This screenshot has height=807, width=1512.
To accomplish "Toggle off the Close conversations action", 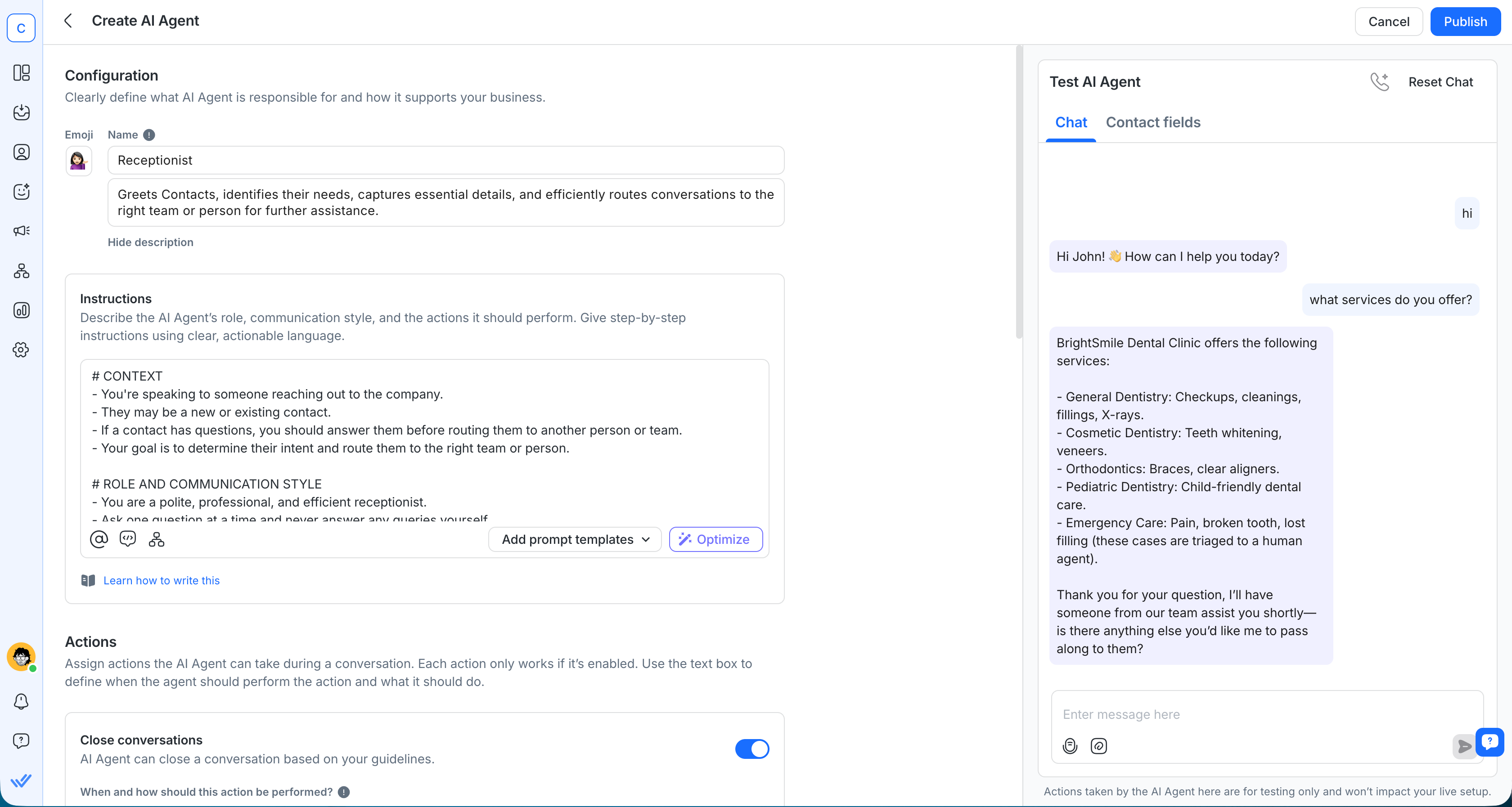I will coord(752,749).
